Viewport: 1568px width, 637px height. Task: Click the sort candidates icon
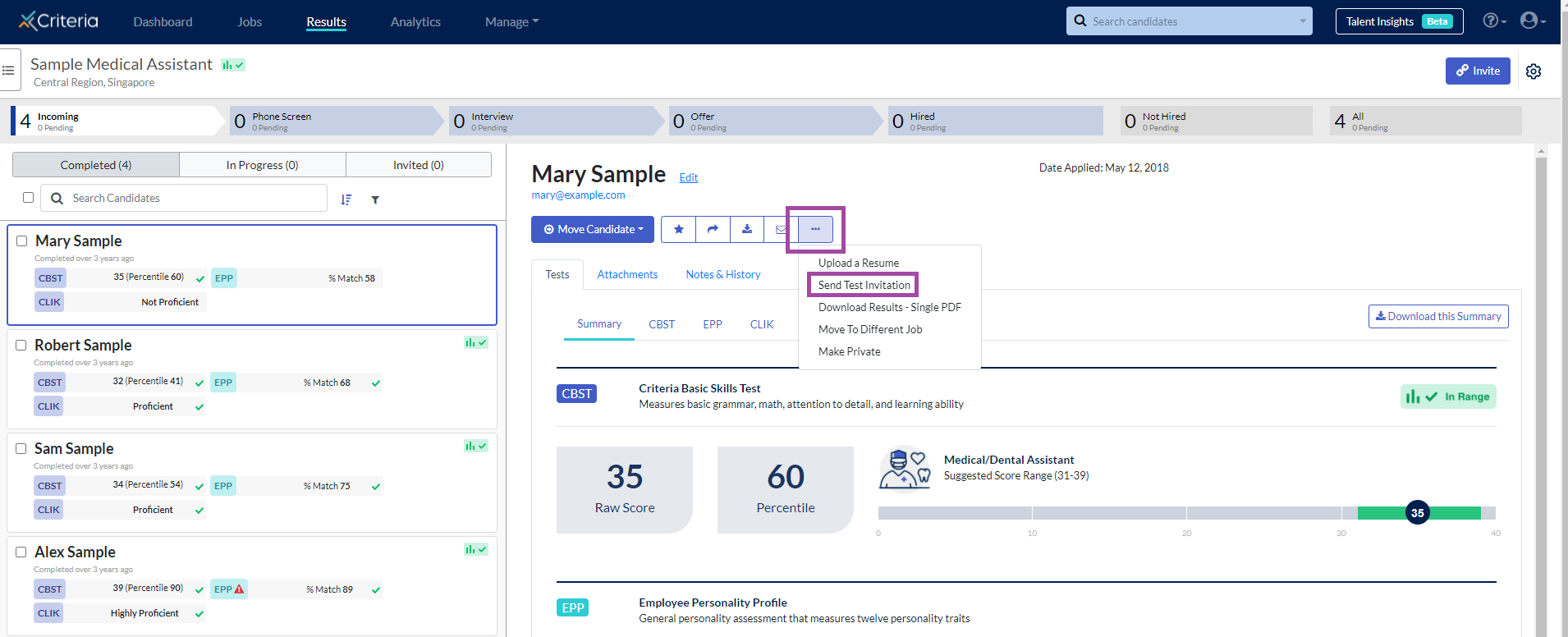[x=346, y=199]
